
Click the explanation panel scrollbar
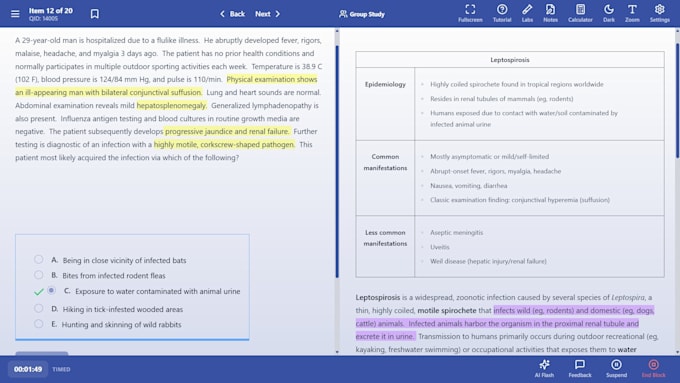coord(677,101)
